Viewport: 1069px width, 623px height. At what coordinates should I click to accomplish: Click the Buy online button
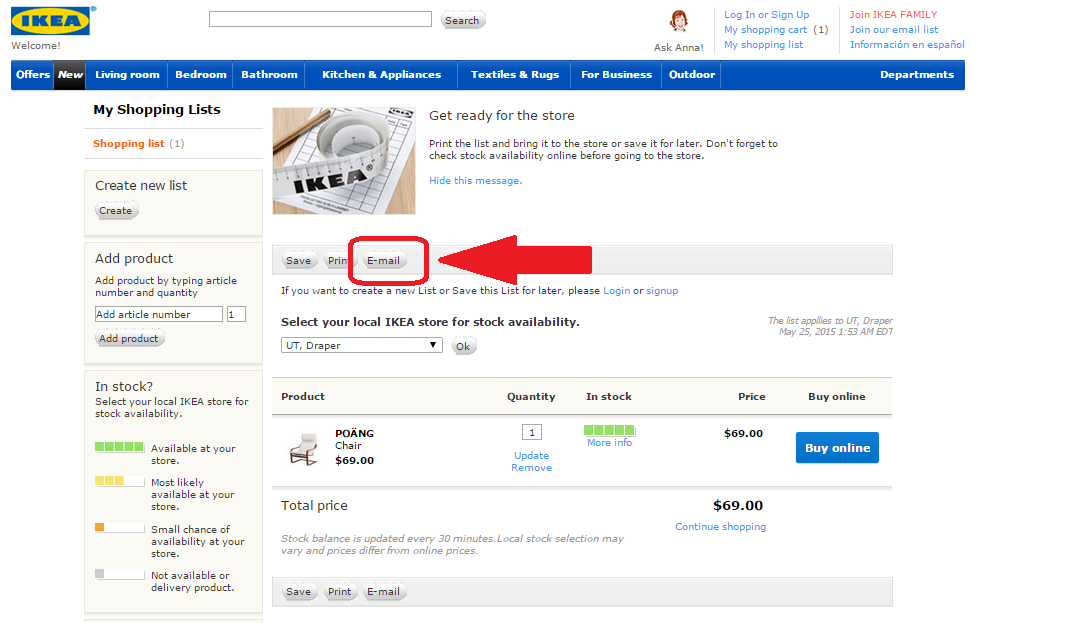point(837,448)
